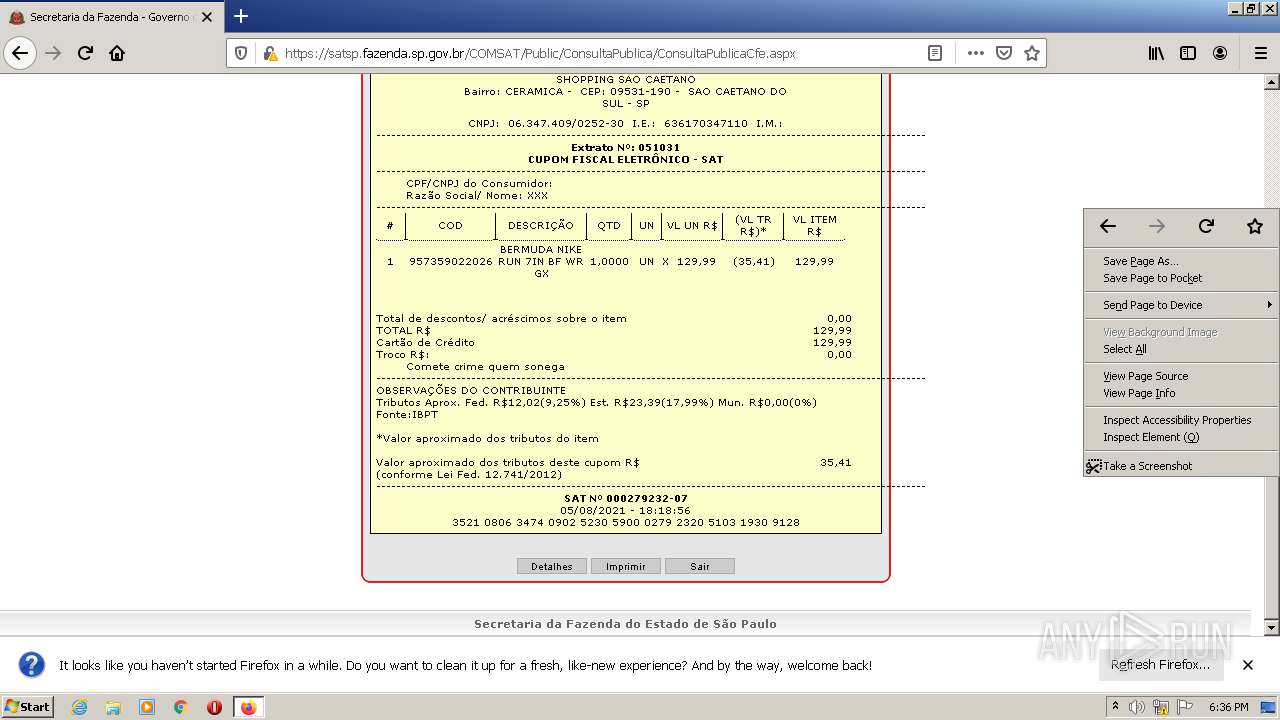The image size is (1280, 720).
Task: View site security padlock information
Action: tap(269, 53)
